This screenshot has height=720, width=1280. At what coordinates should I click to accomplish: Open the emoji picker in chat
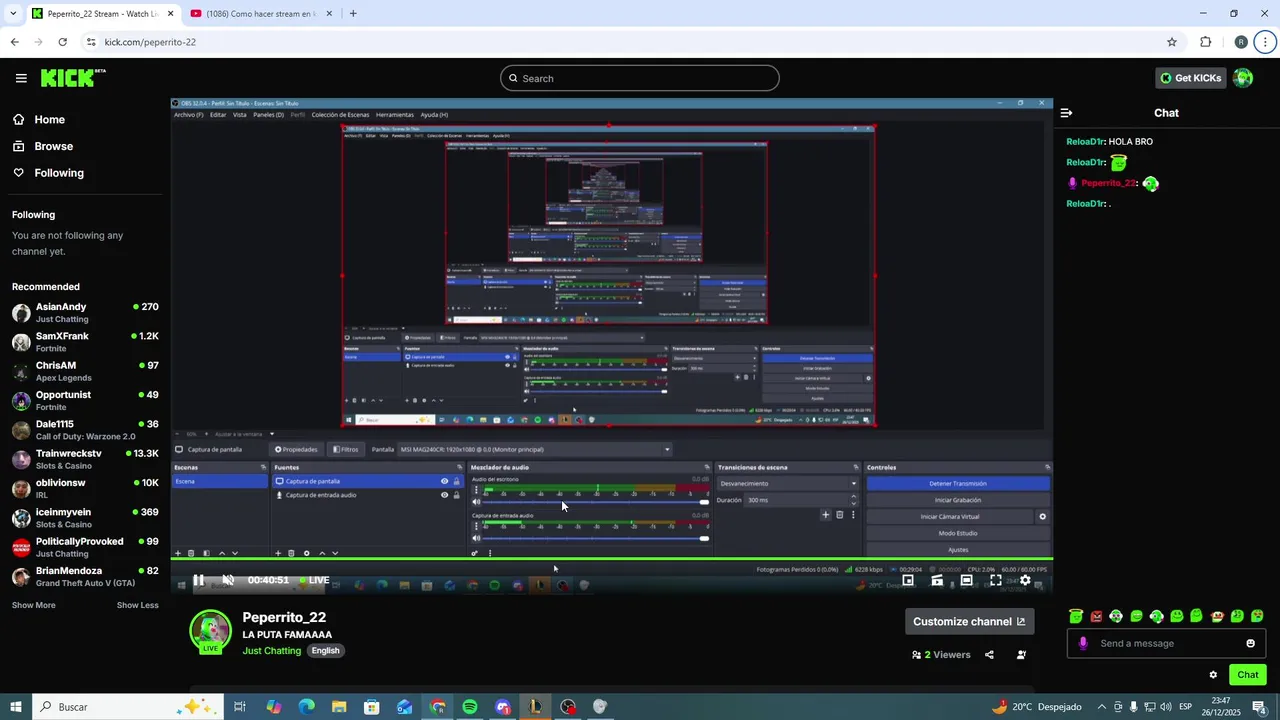click(x=1250, y=643)
